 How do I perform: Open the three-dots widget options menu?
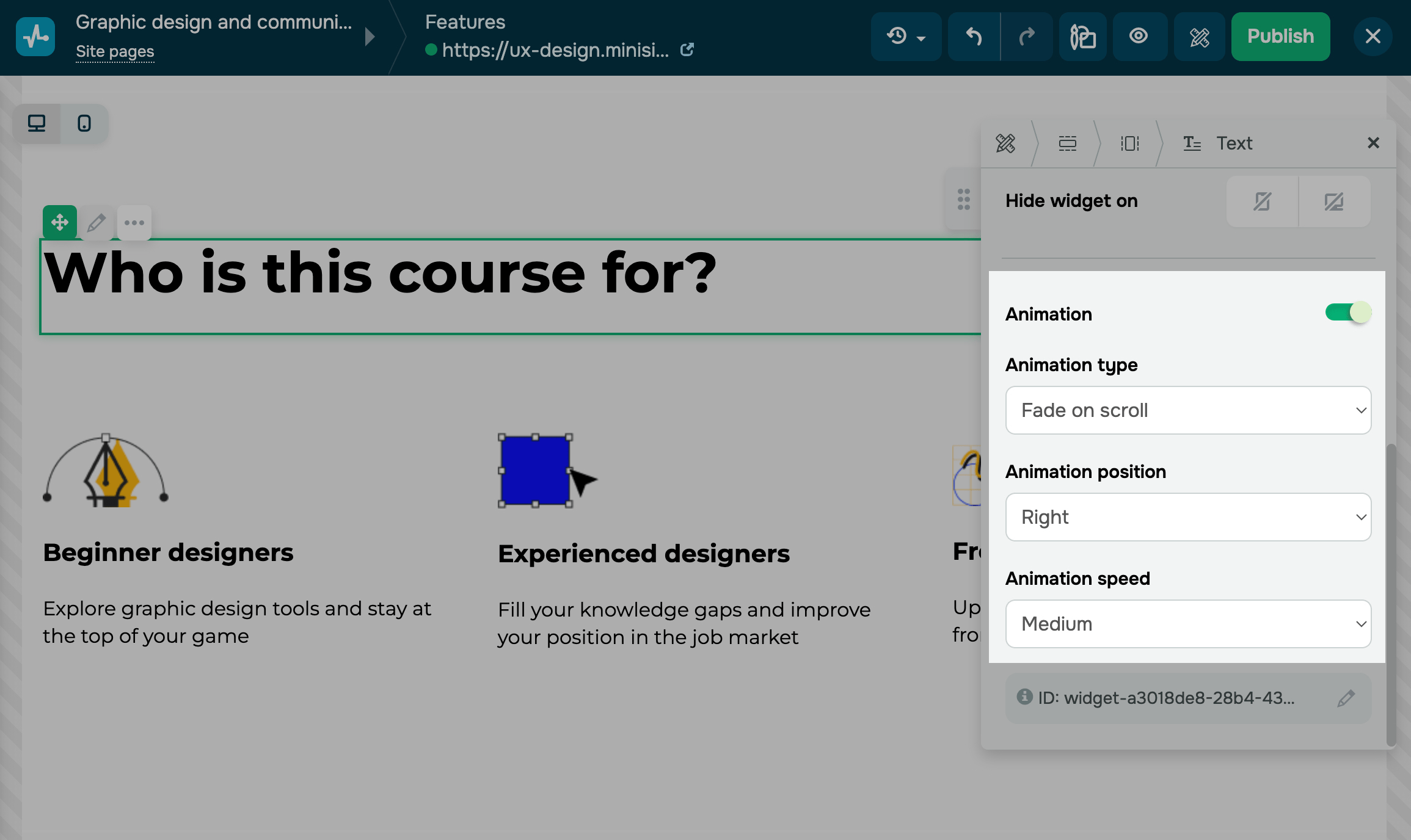pyautogui.click(x=134, y=223)
